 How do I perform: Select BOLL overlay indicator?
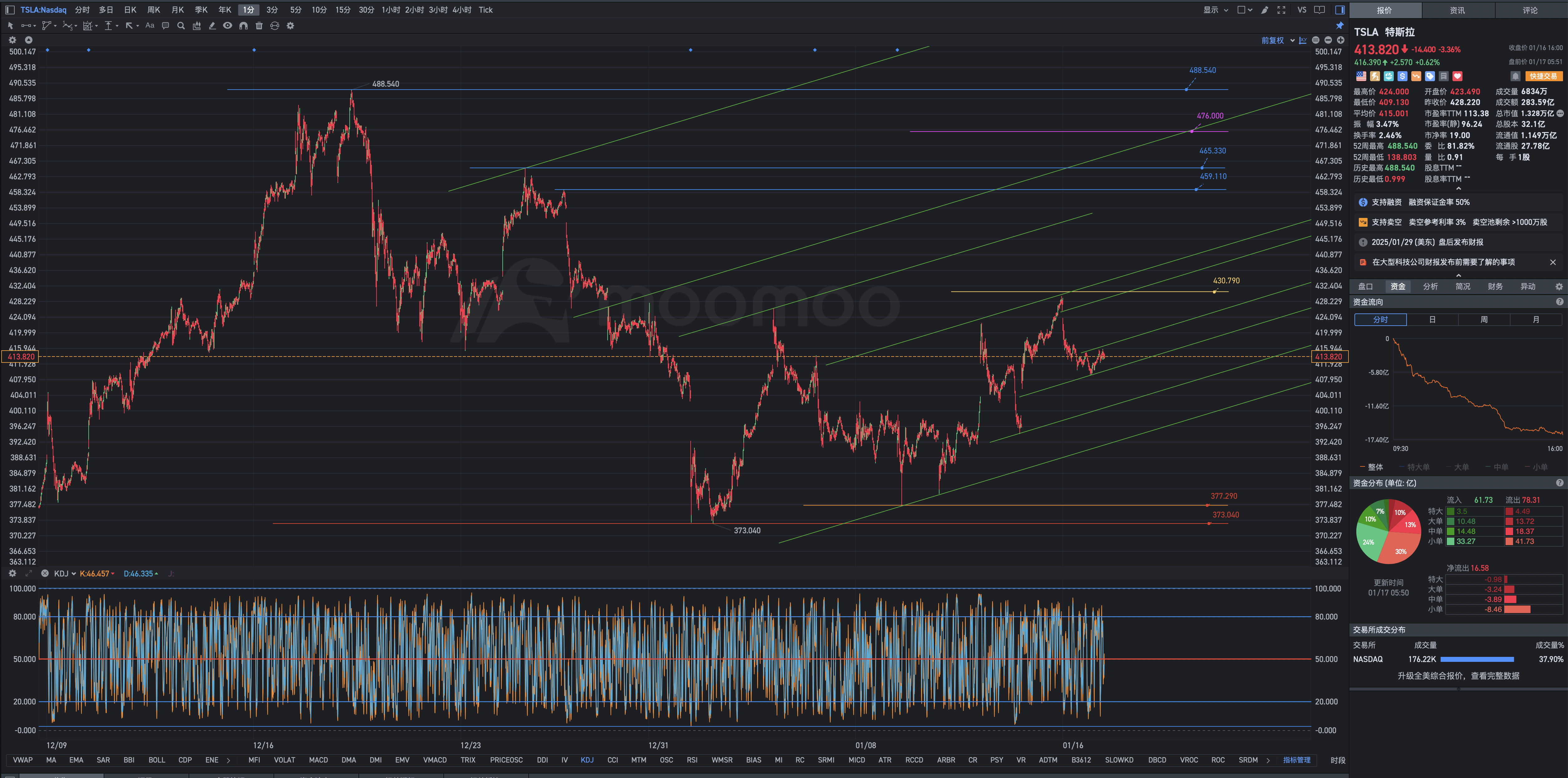[157, 760]
